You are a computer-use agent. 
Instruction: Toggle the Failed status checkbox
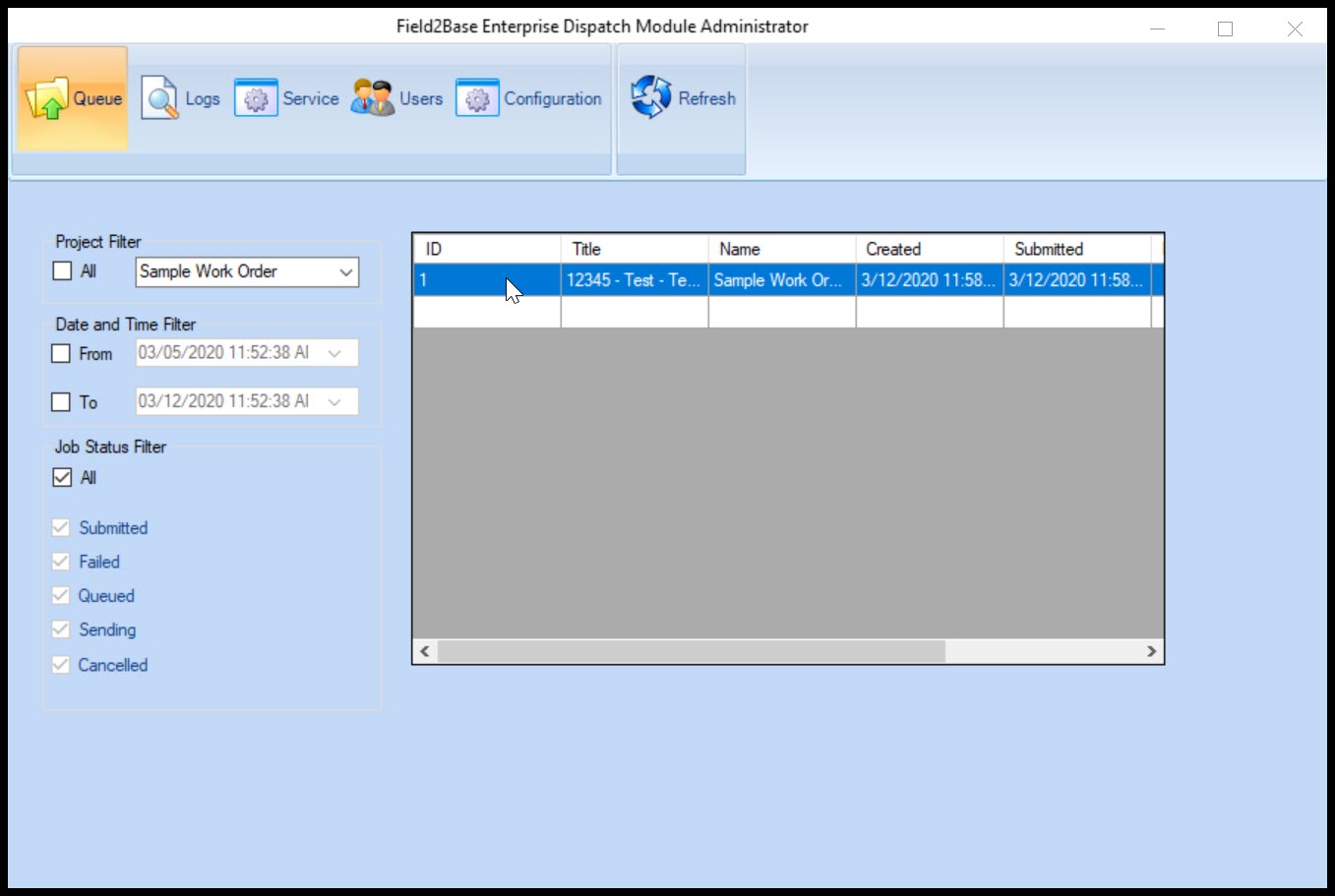point(61,562)
